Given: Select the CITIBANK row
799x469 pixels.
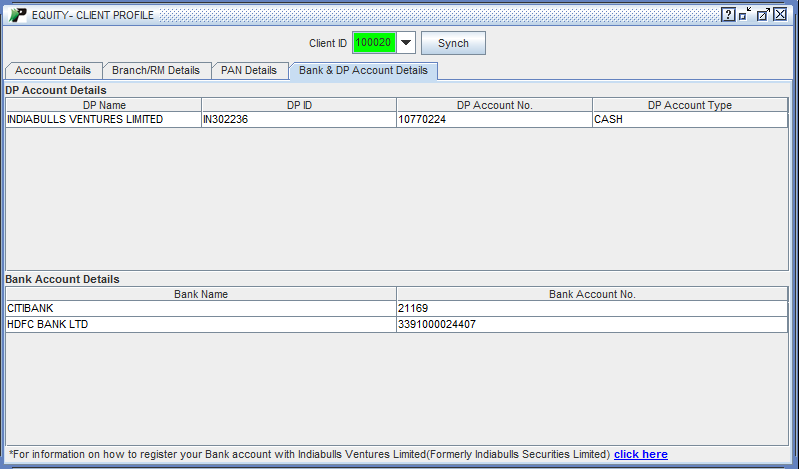Looking at the screenshot, I should click(x=201, y=309).
